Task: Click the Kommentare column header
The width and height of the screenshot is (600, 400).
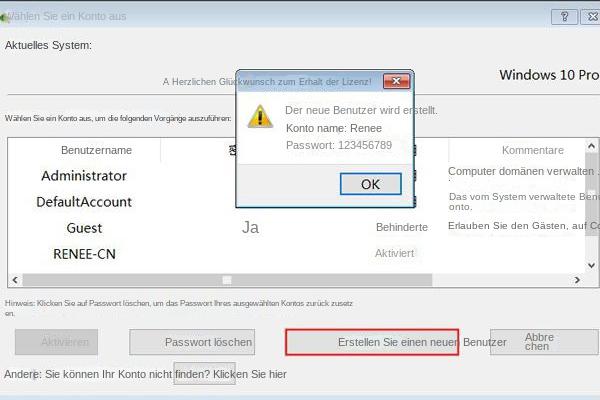Action: click(533, 150)
